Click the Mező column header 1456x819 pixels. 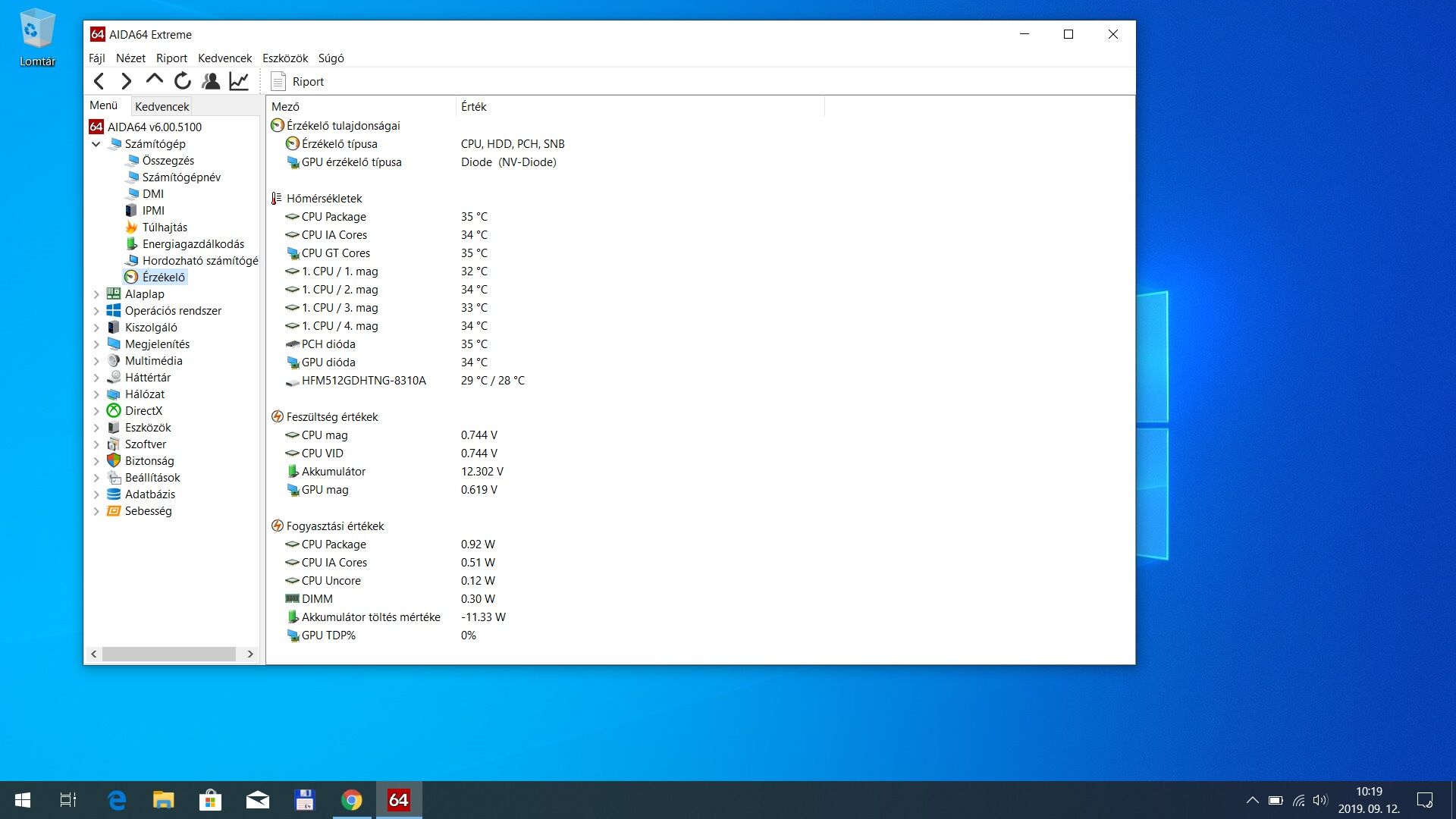(x=361, y=107)
